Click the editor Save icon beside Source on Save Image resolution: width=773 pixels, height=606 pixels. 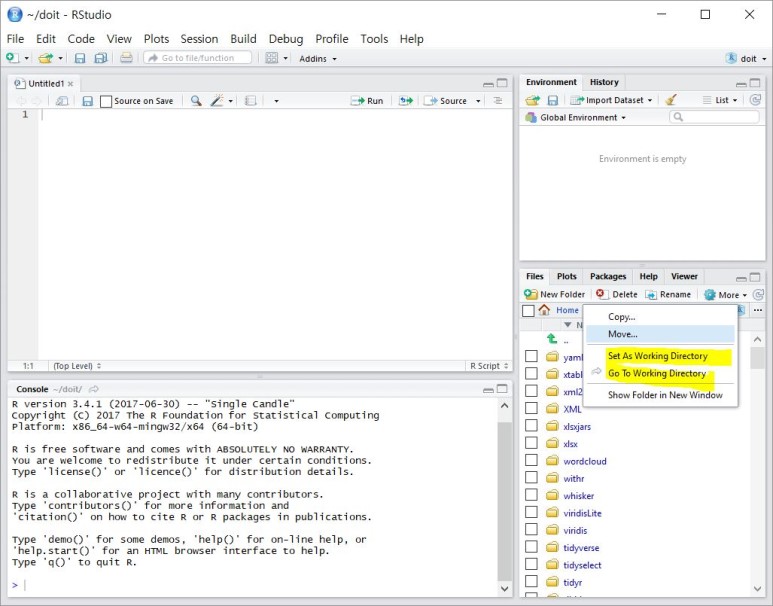coord(88,101)
